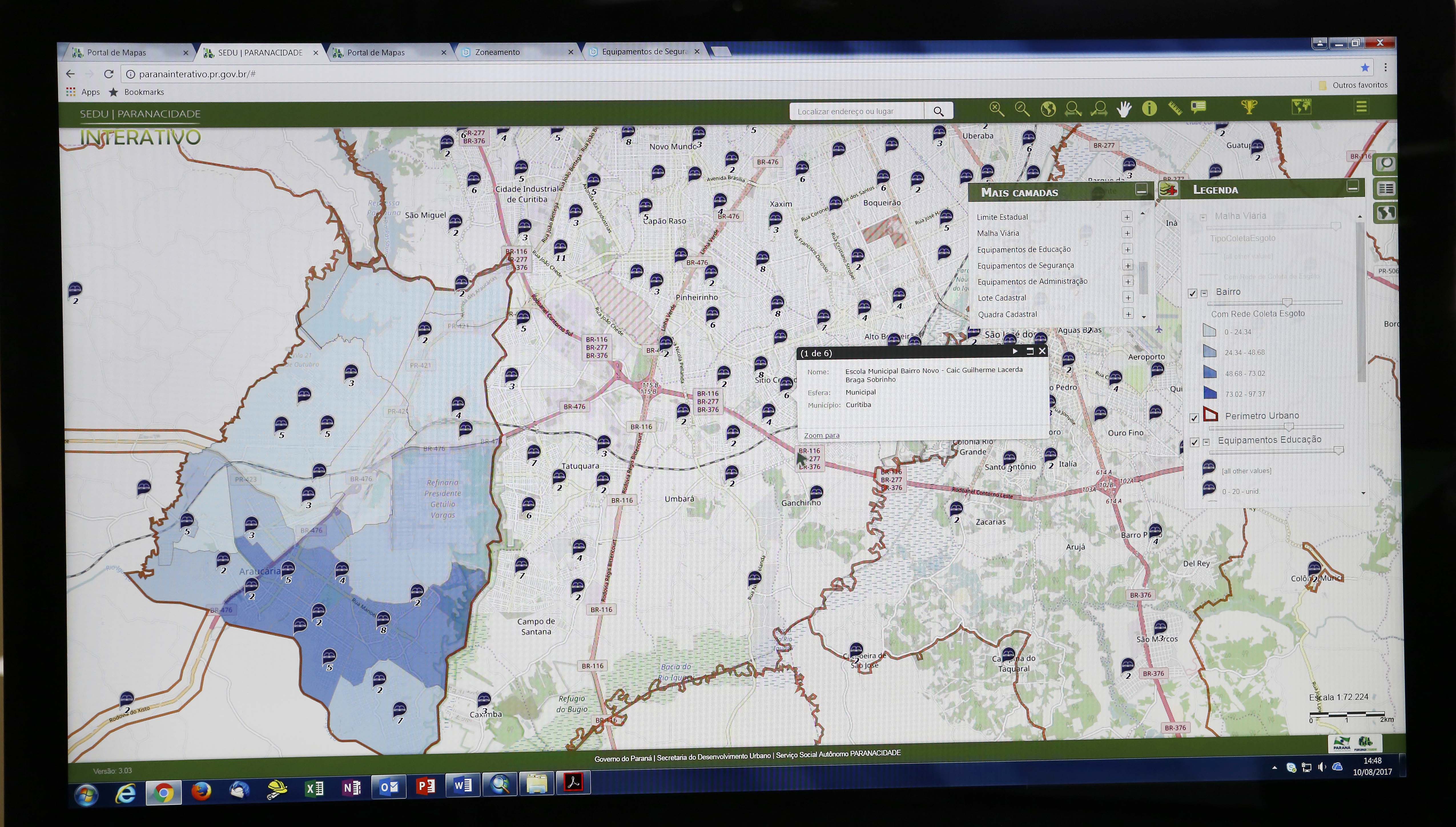Expand Equipamentos de Segurança layer
The image size is (1456, 827).
click(x=1128, y=265)
